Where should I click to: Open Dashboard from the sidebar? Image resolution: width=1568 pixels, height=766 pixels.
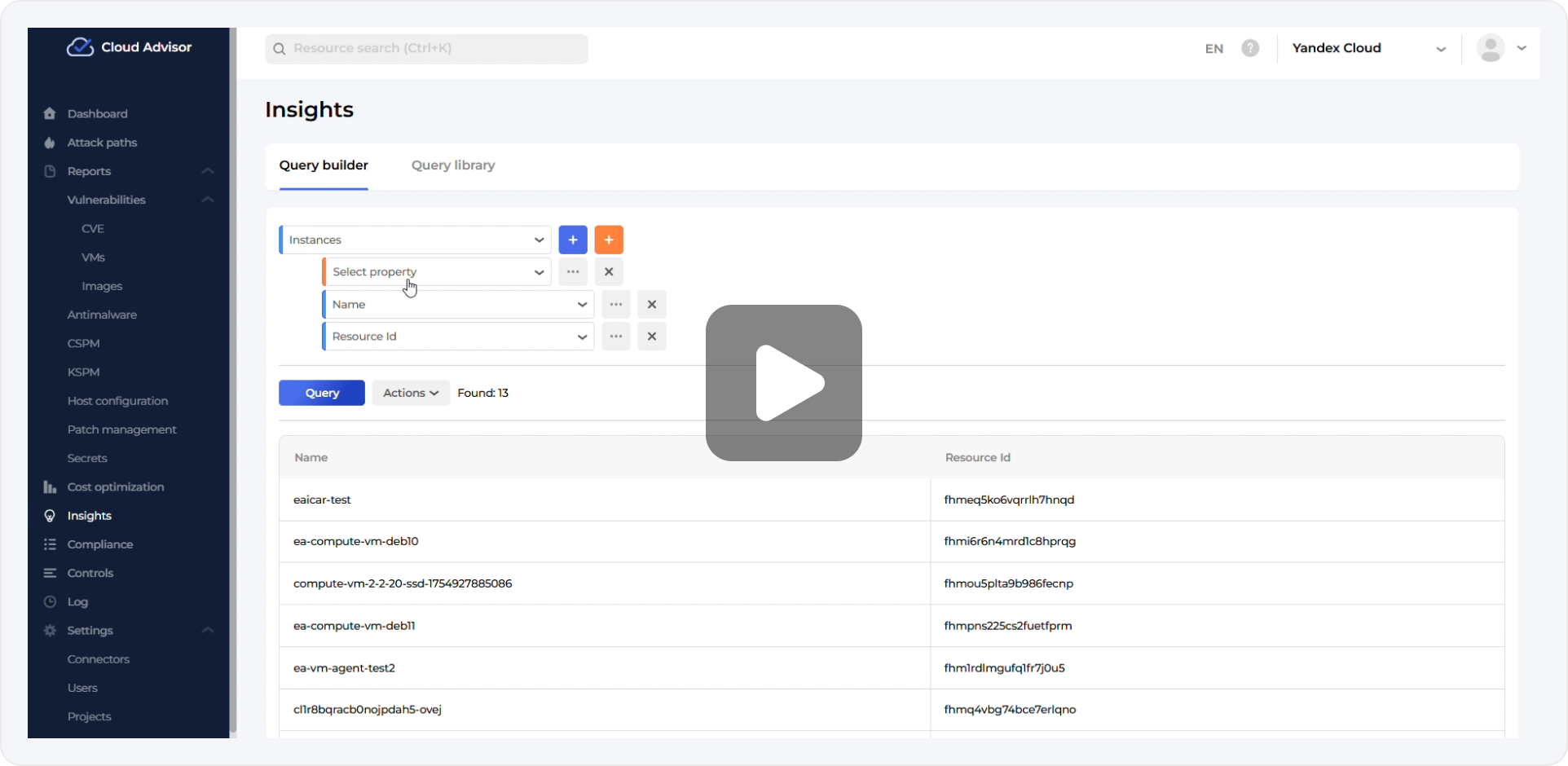click(x=97, y=114)
